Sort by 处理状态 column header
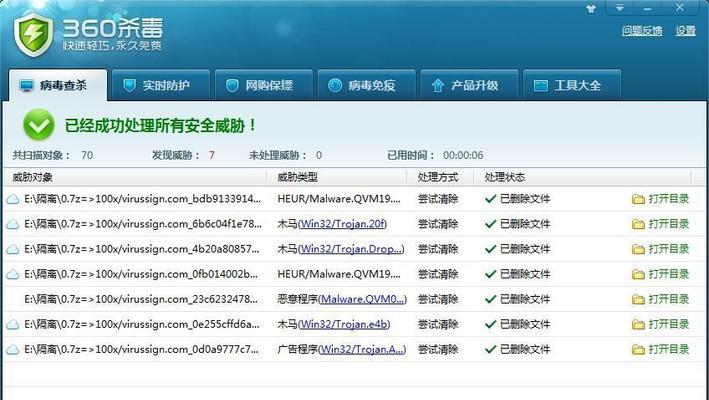 pos(505,177)
